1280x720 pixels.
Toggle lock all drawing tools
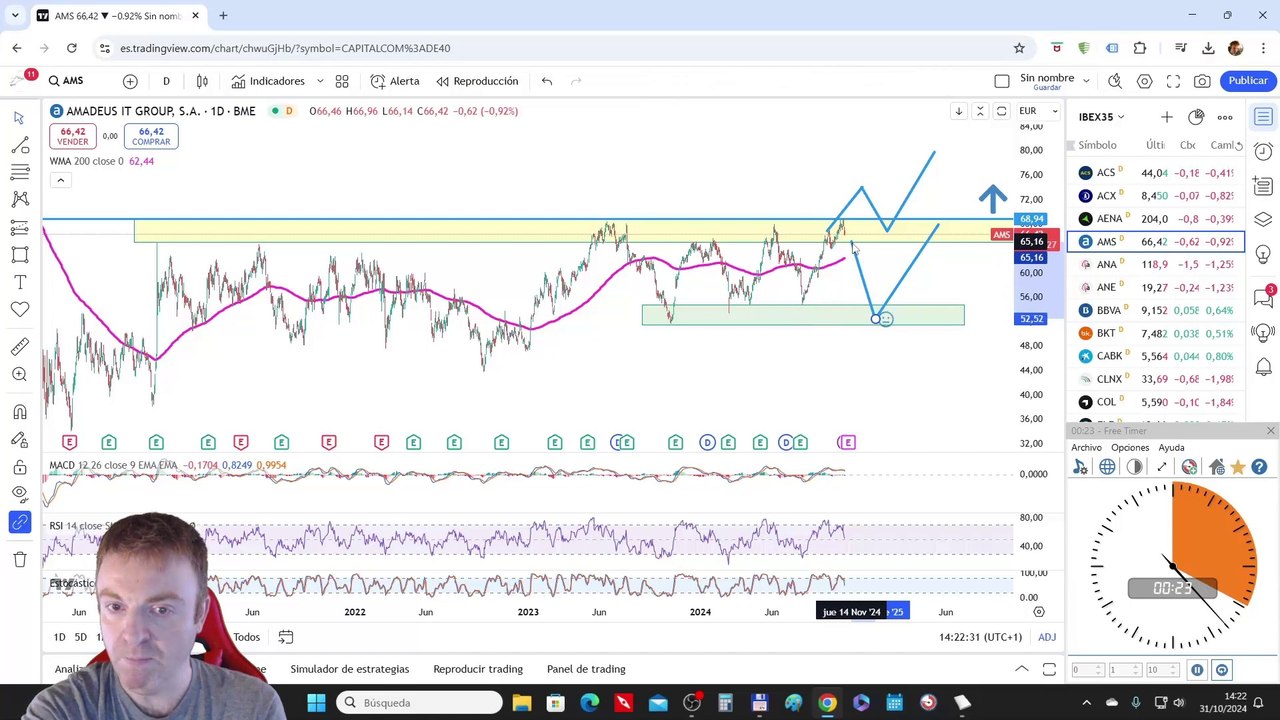[x=19, y=467]
